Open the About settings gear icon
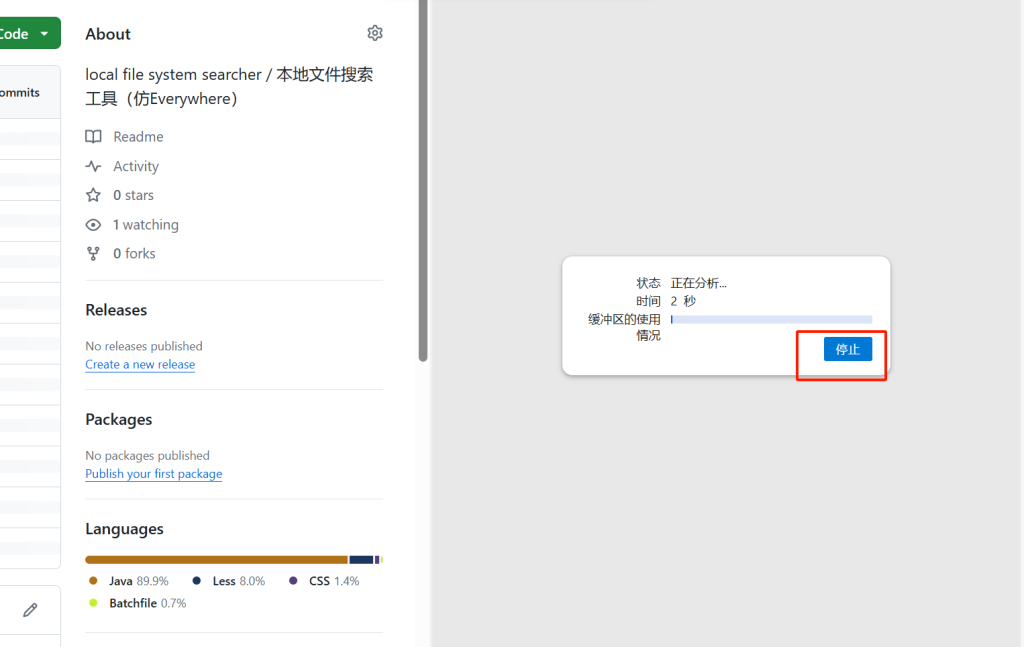The image size is (1024, 647). pos(375,33)
